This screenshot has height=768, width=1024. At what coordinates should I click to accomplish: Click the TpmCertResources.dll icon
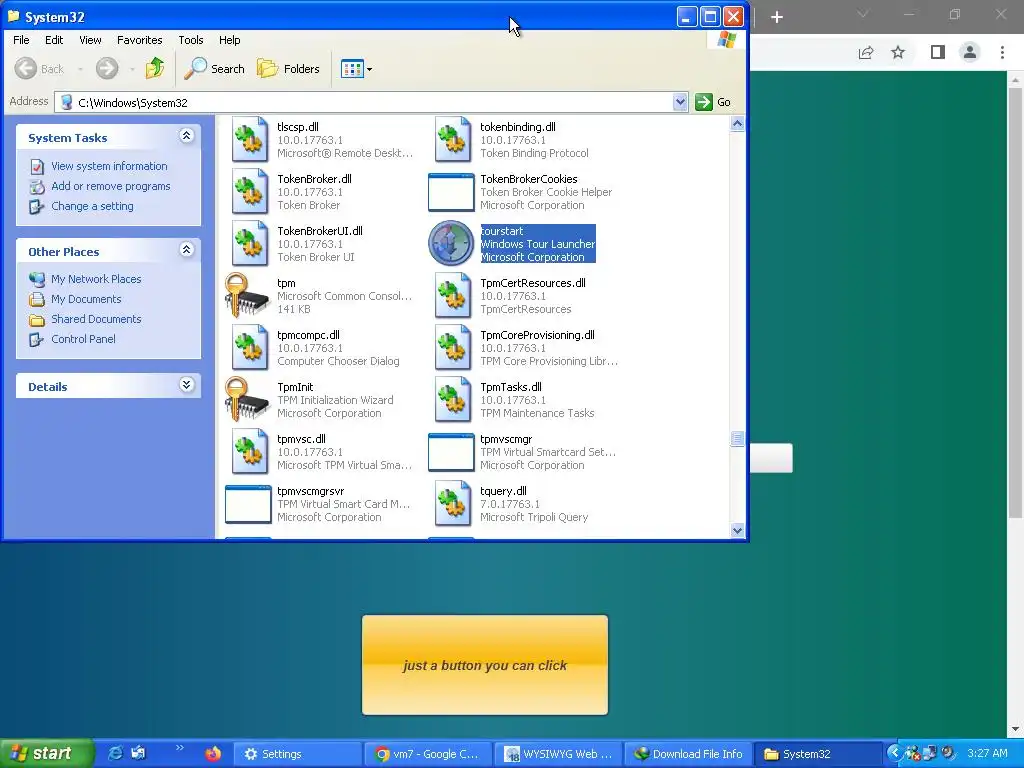tap(452, 295)
